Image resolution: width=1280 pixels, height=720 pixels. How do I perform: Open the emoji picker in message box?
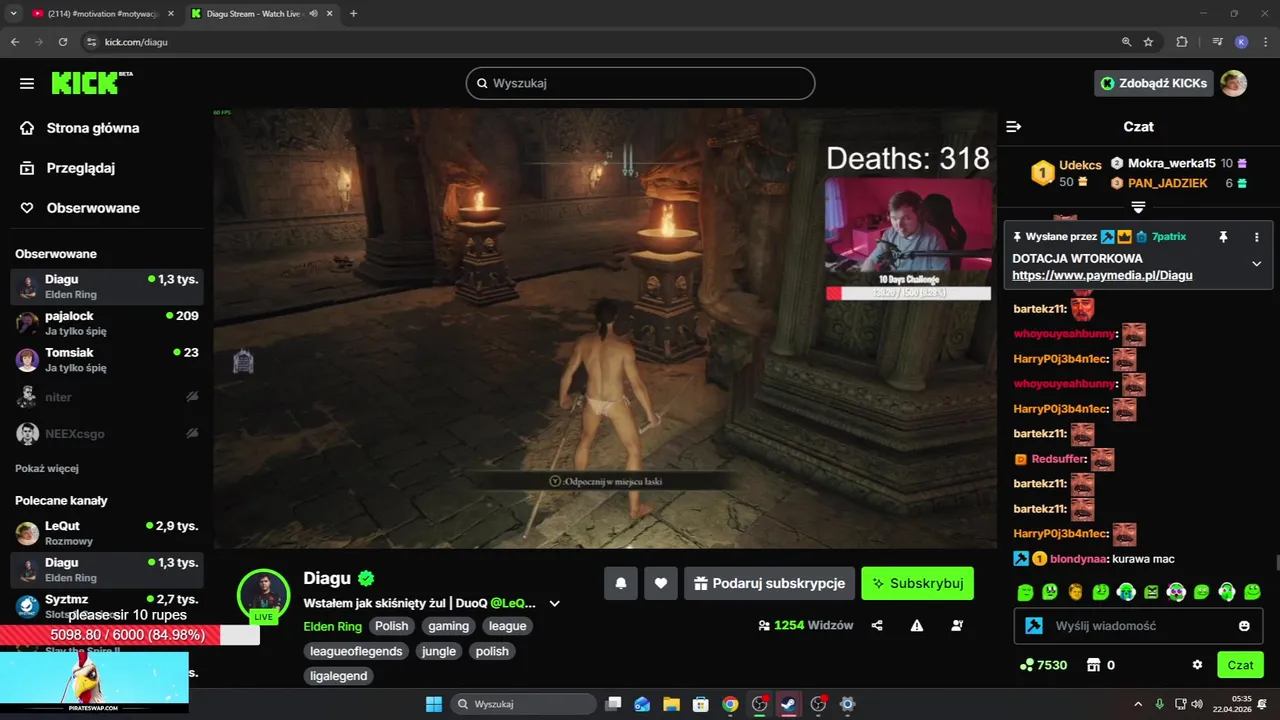1244,626
